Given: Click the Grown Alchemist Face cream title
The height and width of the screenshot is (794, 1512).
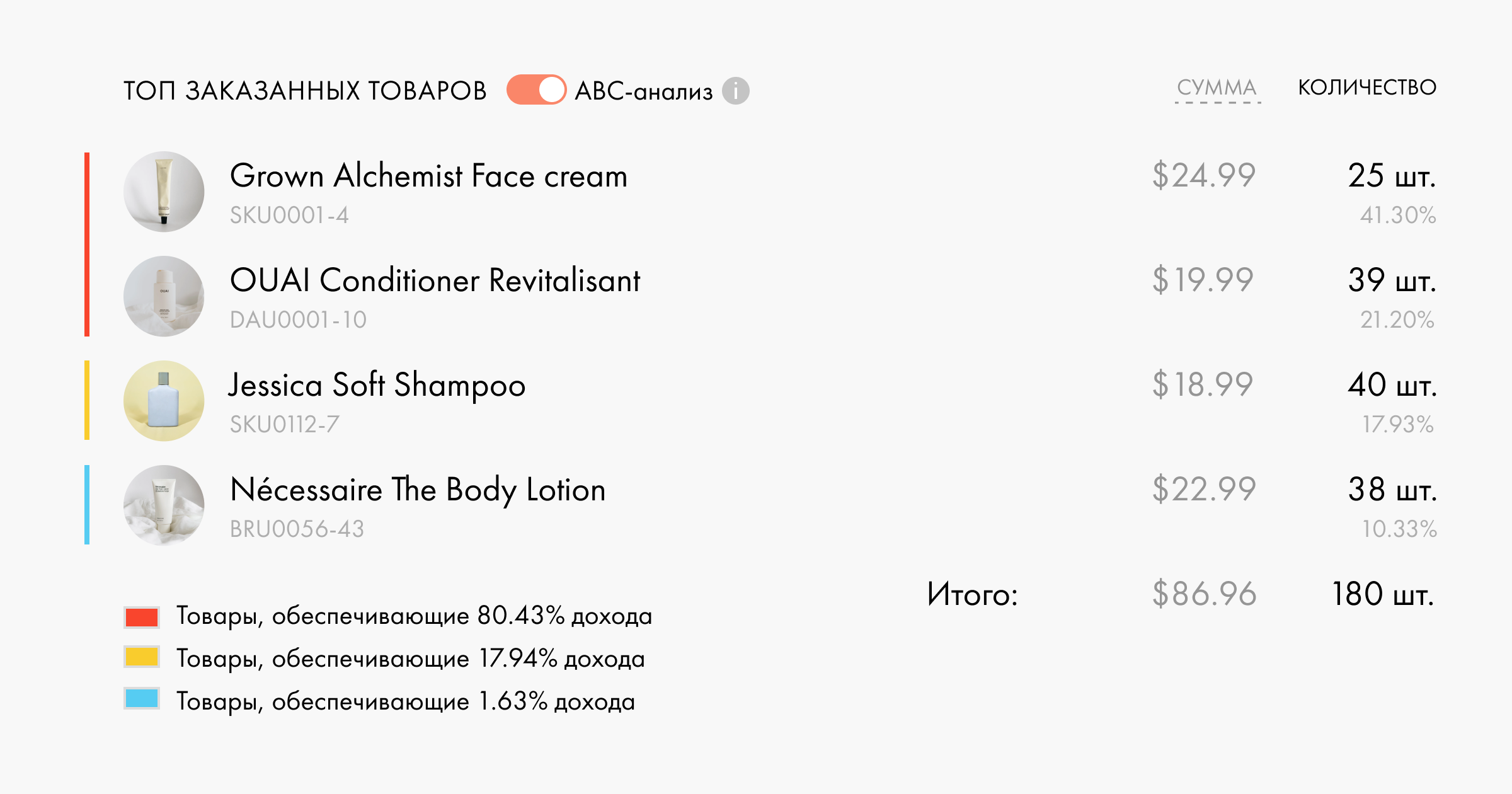Looking at the screenshot, I should pyautogui.click(x=428, y=176).
